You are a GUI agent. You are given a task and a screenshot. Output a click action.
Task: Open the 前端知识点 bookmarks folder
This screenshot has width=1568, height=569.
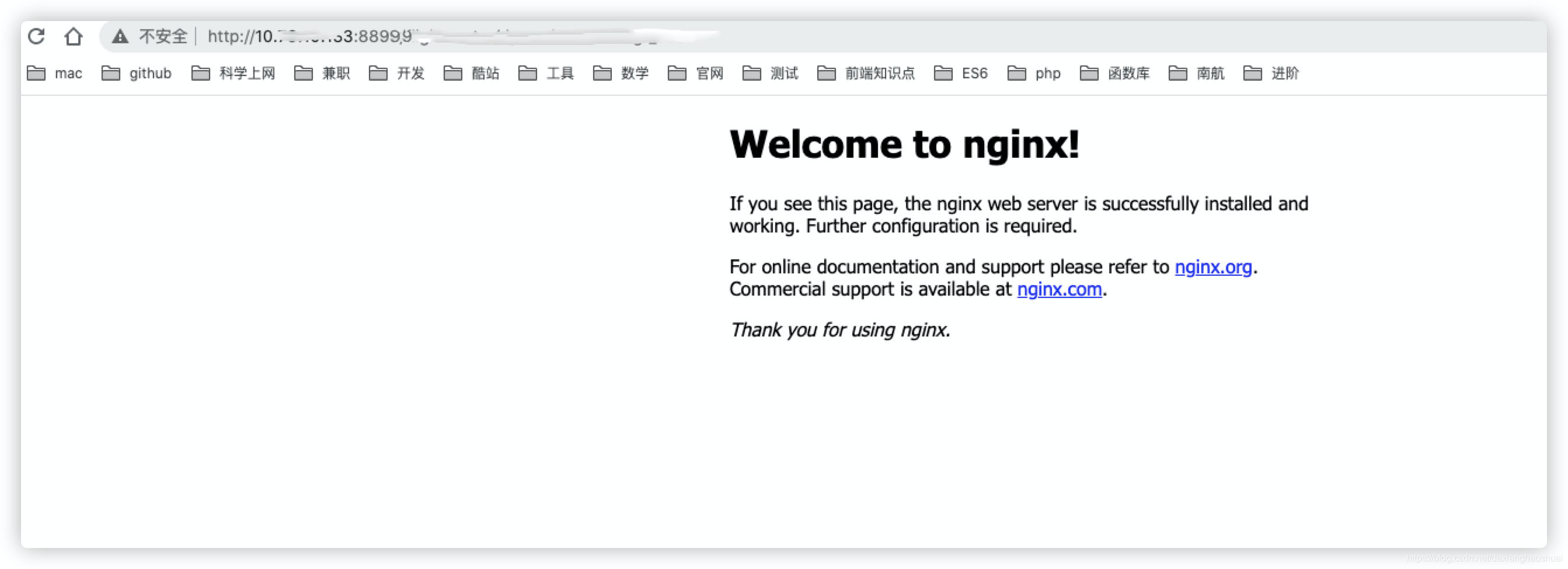point(866,73)
